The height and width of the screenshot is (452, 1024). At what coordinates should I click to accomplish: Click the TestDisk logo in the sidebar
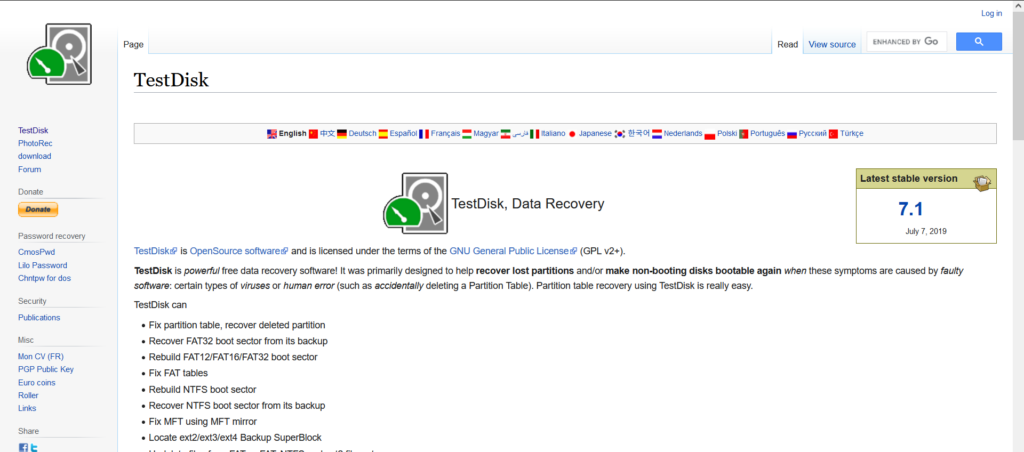pyautogui.click(x=59, y=54)
